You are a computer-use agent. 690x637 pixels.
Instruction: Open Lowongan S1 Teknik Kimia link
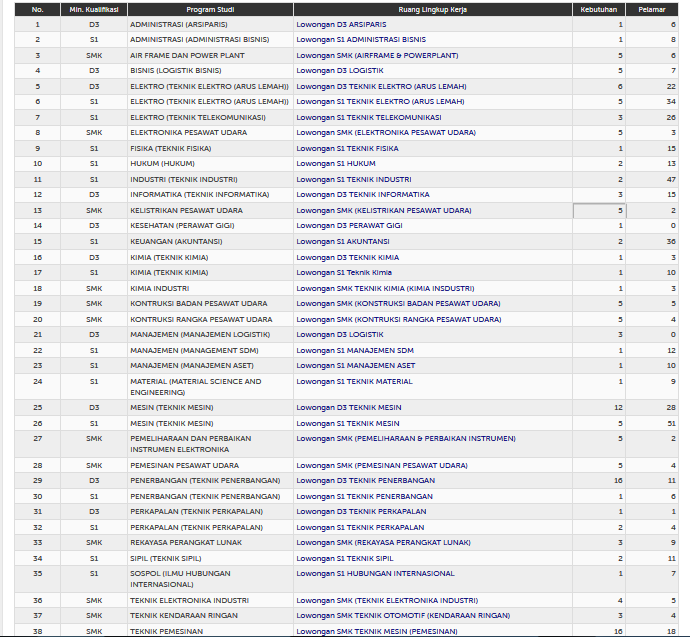coord(344,273)
